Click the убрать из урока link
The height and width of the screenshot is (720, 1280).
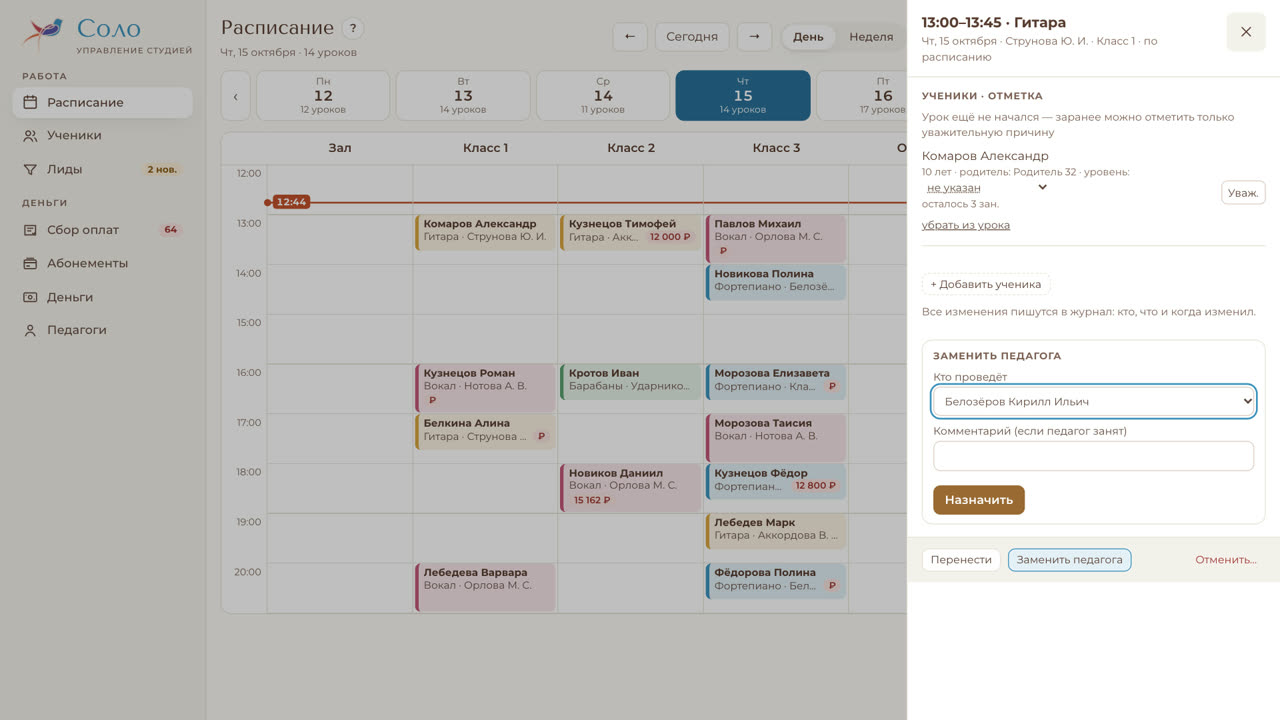click(966, 225)
